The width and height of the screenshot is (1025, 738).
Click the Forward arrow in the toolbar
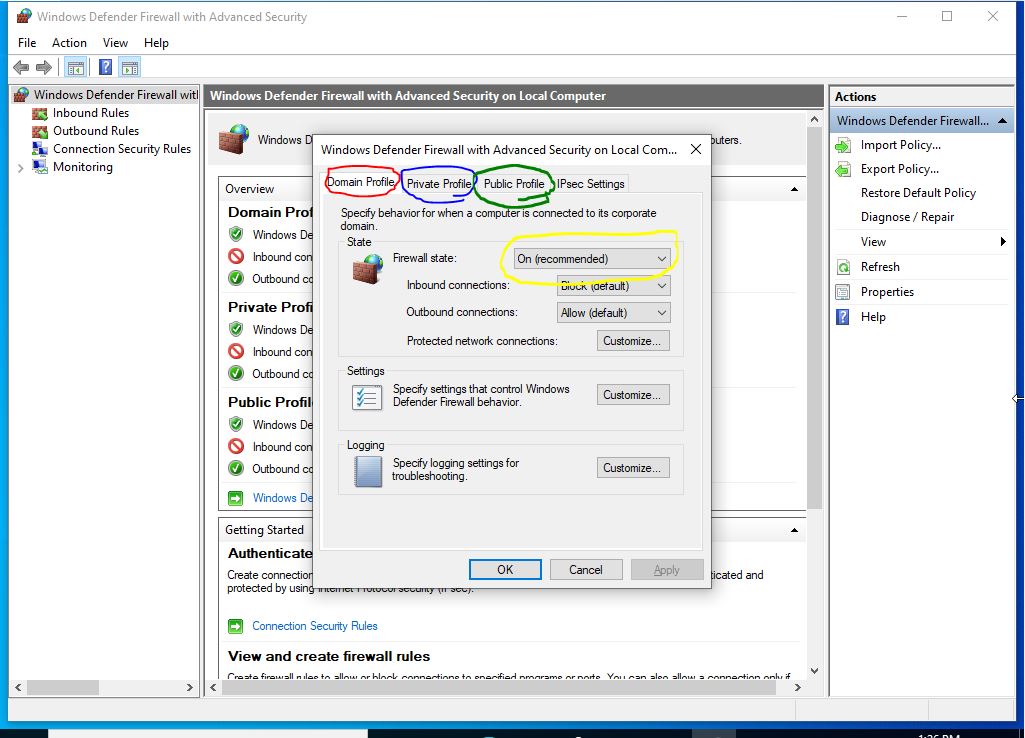click(44, 67)
